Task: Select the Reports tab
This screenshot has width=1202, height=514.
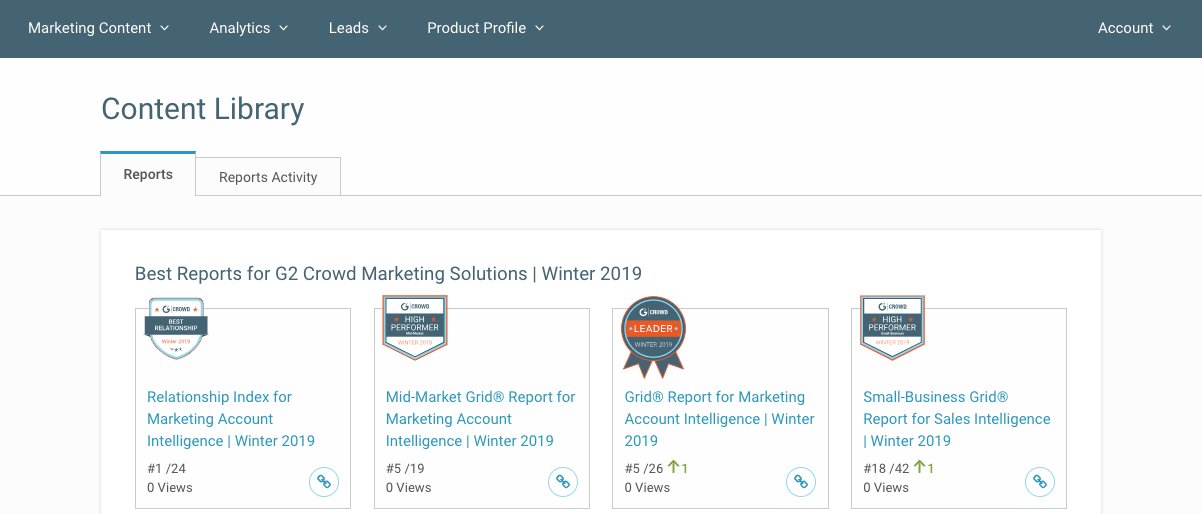Action: point(148,174)
